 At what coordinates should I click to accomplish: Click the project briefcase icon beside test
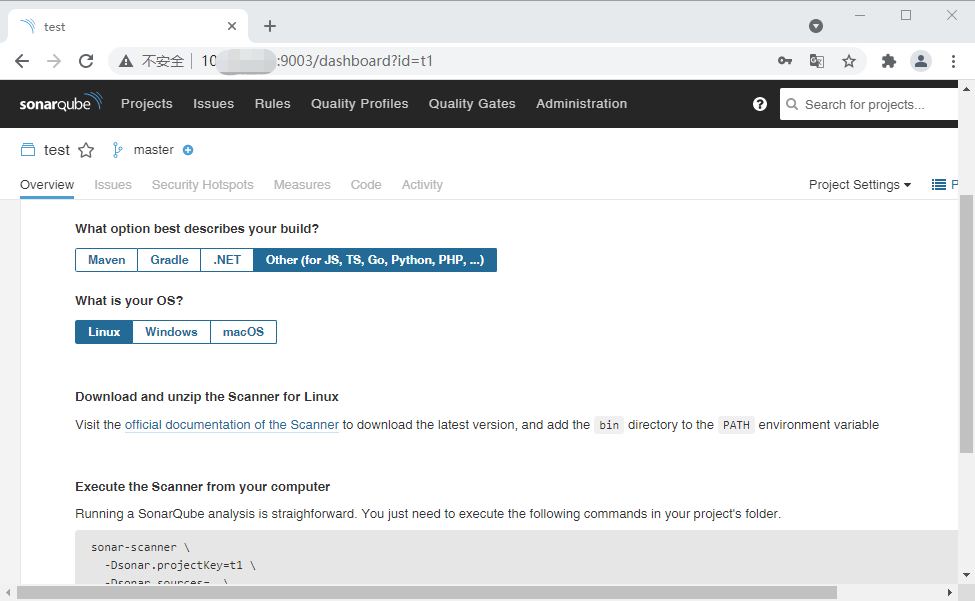pyautogui.click(x=26, y=149)
